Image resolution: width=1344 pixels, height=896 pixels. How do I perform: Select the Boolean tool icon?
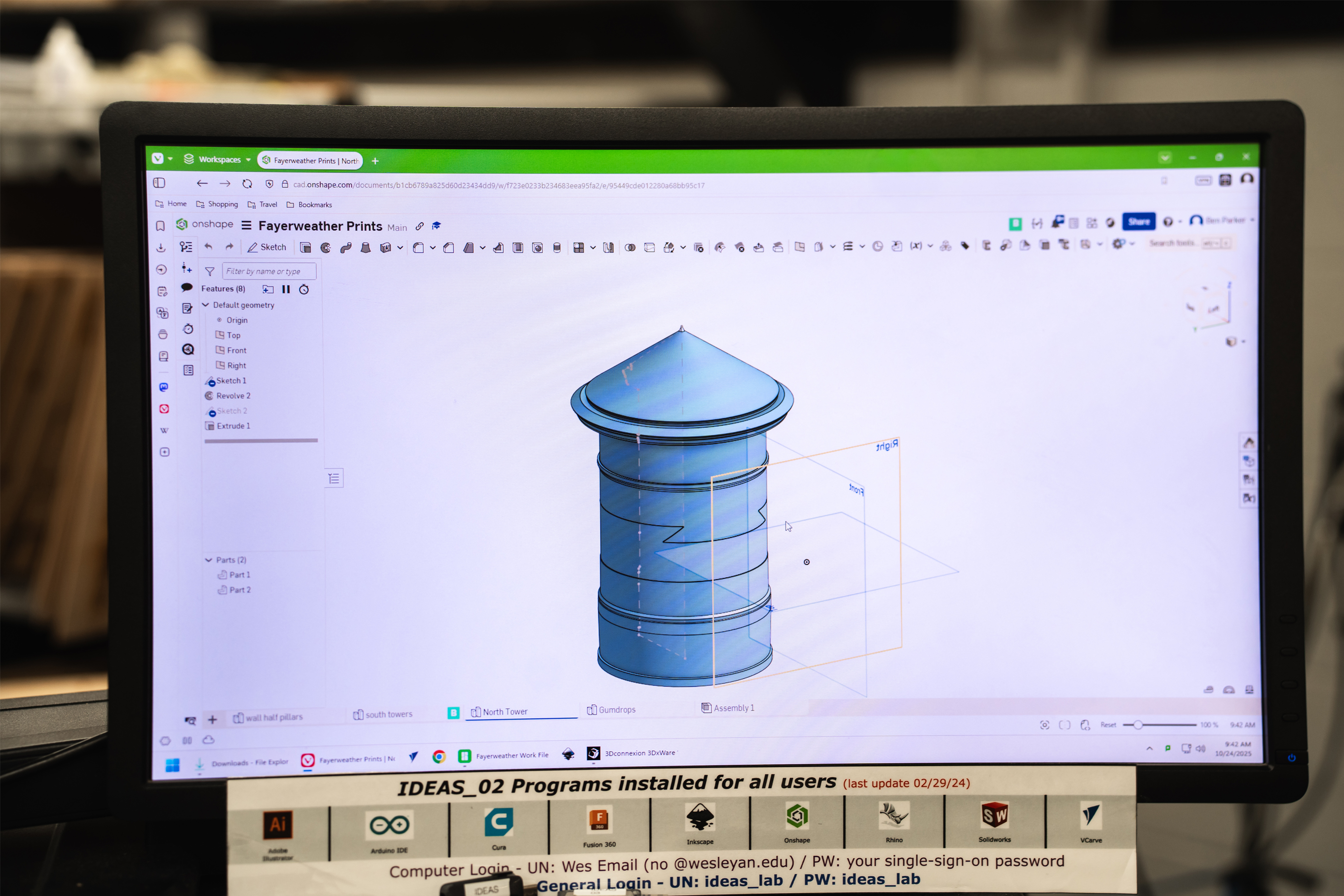630,248
